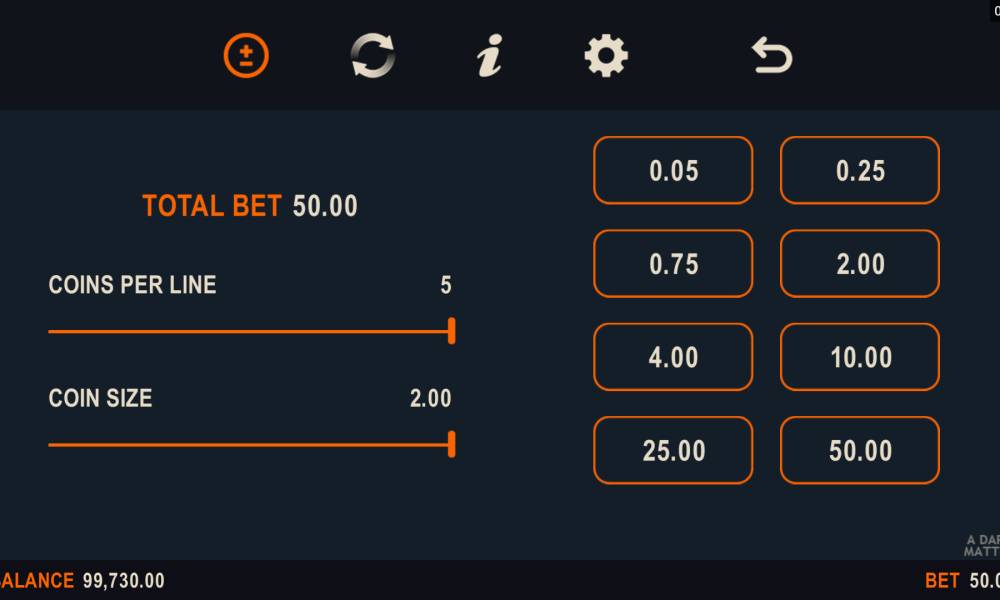
Task: Click the Total Bet 50.00 display
Action: (x=250, y=206)
